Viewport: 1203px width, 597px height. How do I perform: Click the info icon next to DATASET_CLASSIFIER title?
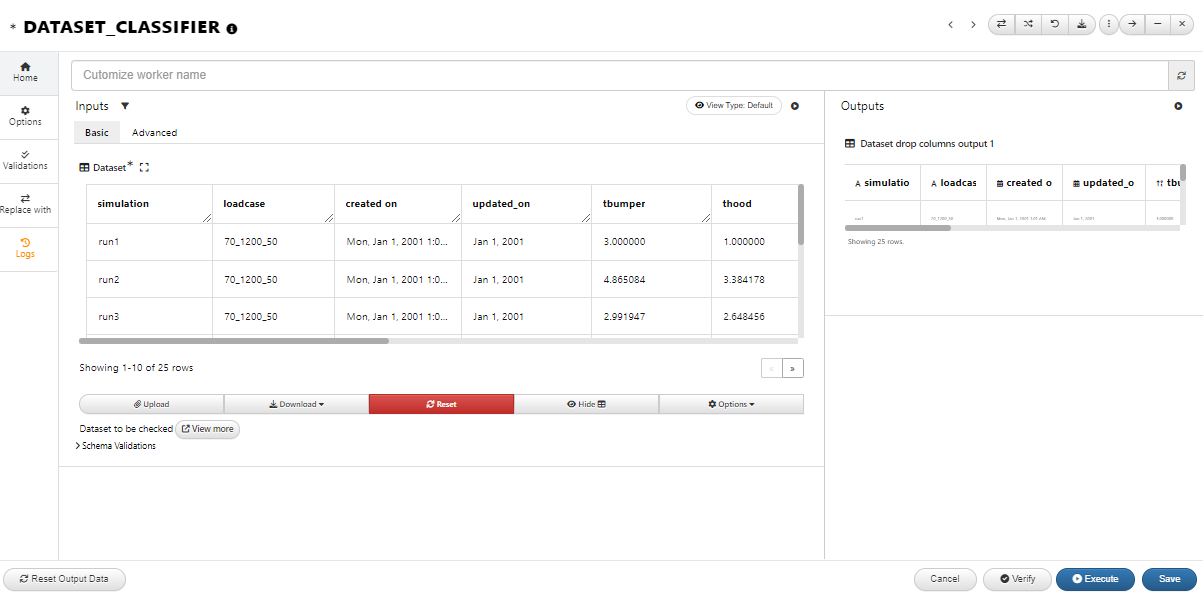232,29
